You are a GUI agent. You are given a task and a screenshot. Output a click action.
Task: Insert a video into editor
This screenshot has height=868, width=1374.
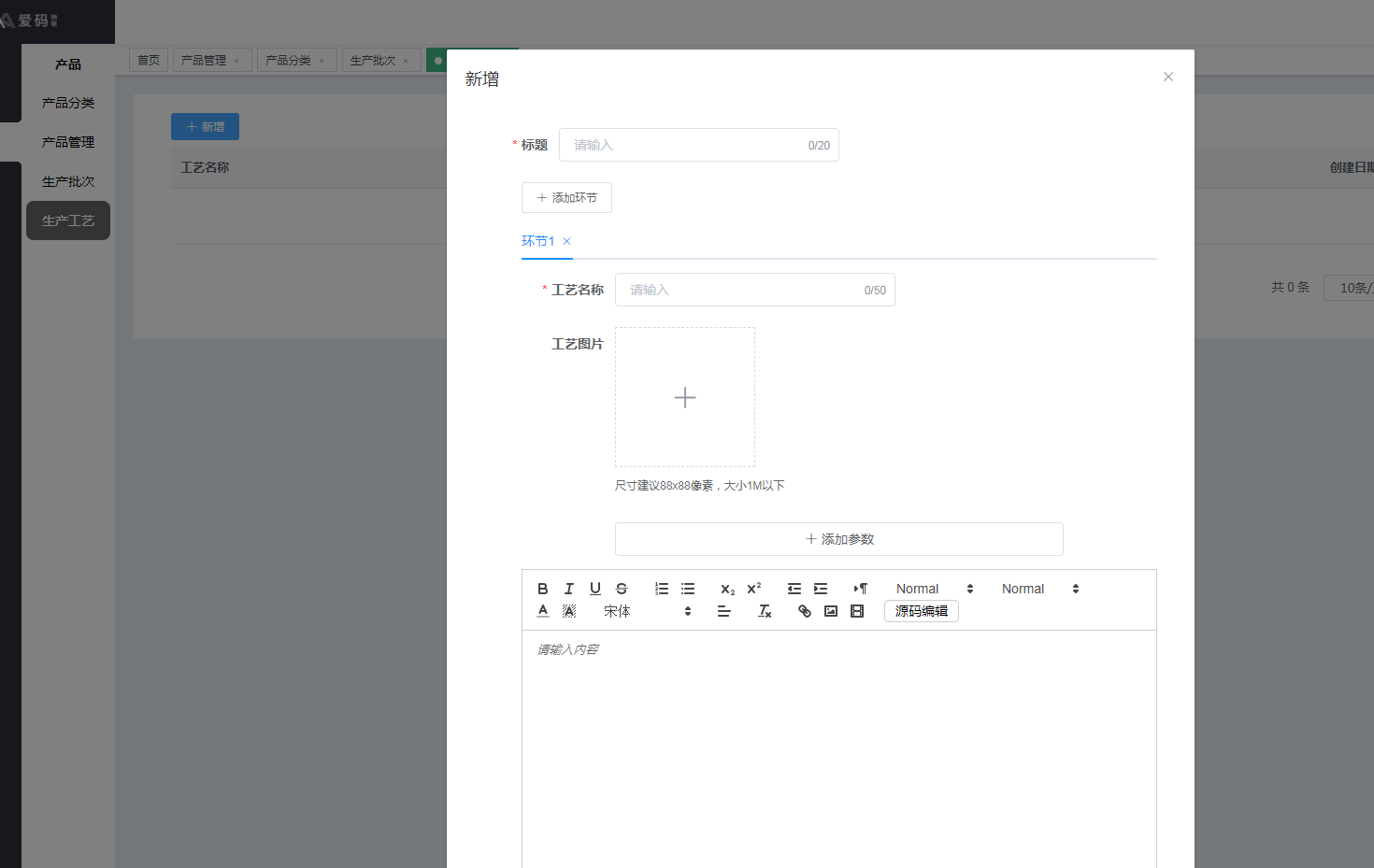pyautogui.click(x=857, y=611)
